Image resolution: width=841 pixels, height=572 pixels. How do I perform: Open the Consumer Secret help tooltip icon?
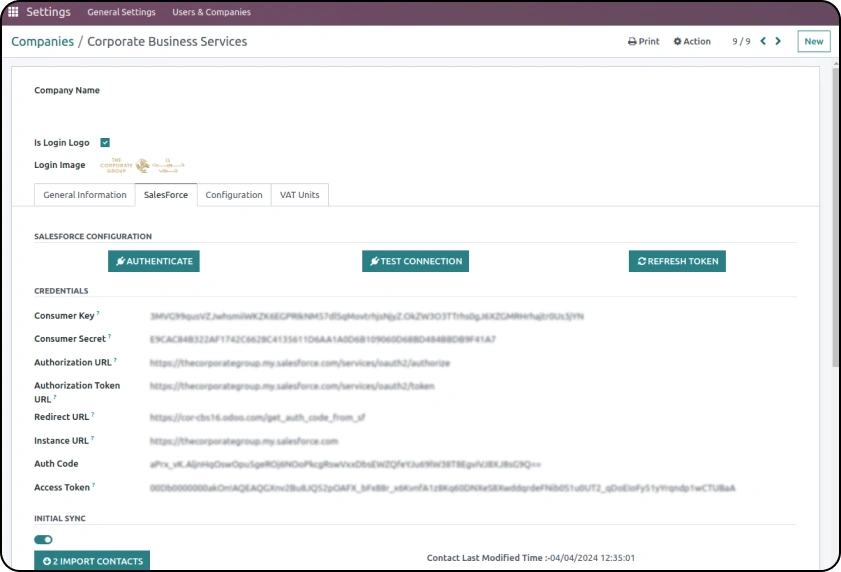coord(109,336)
